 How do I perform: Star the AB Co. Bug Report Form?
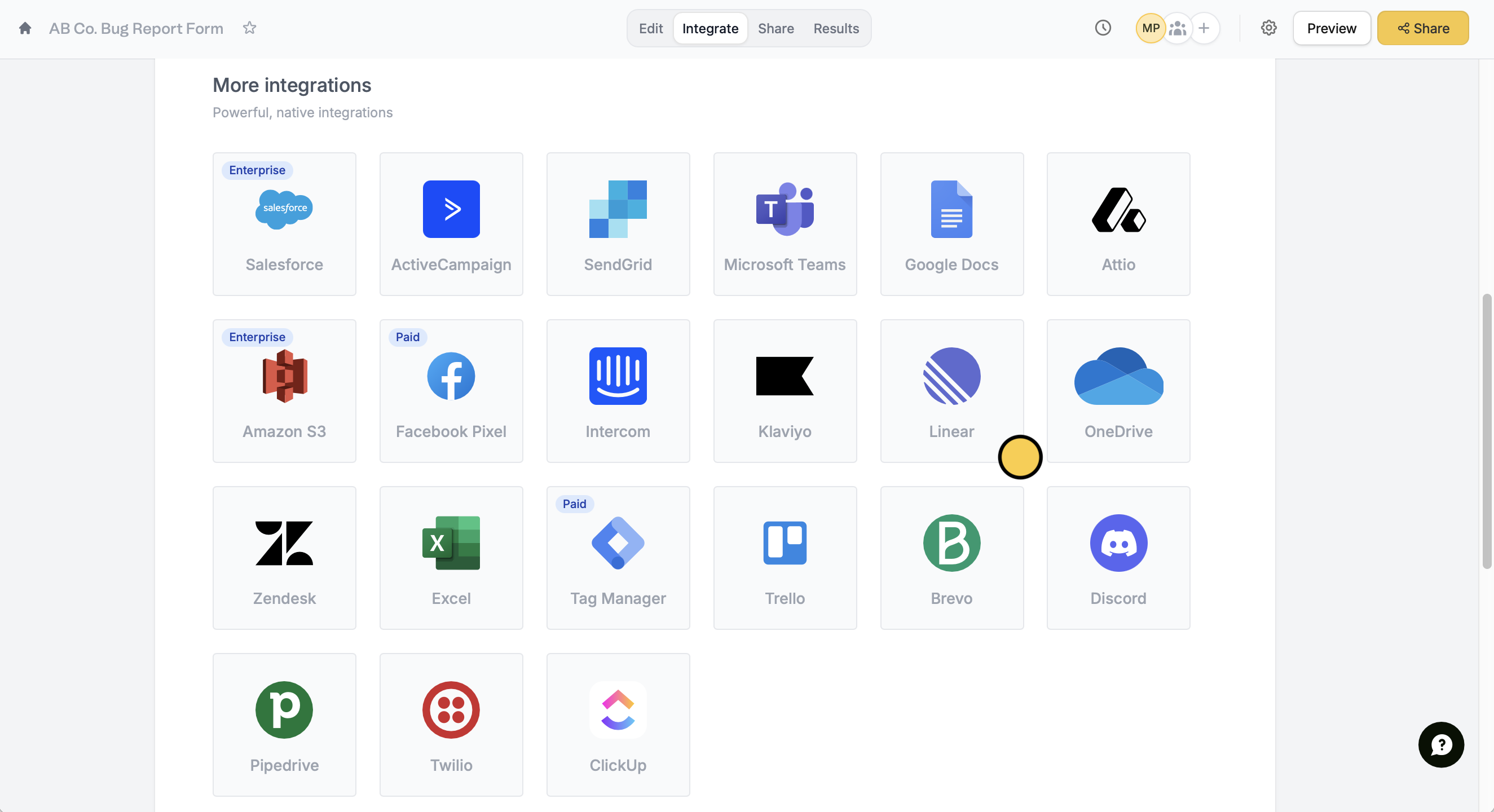249,28
